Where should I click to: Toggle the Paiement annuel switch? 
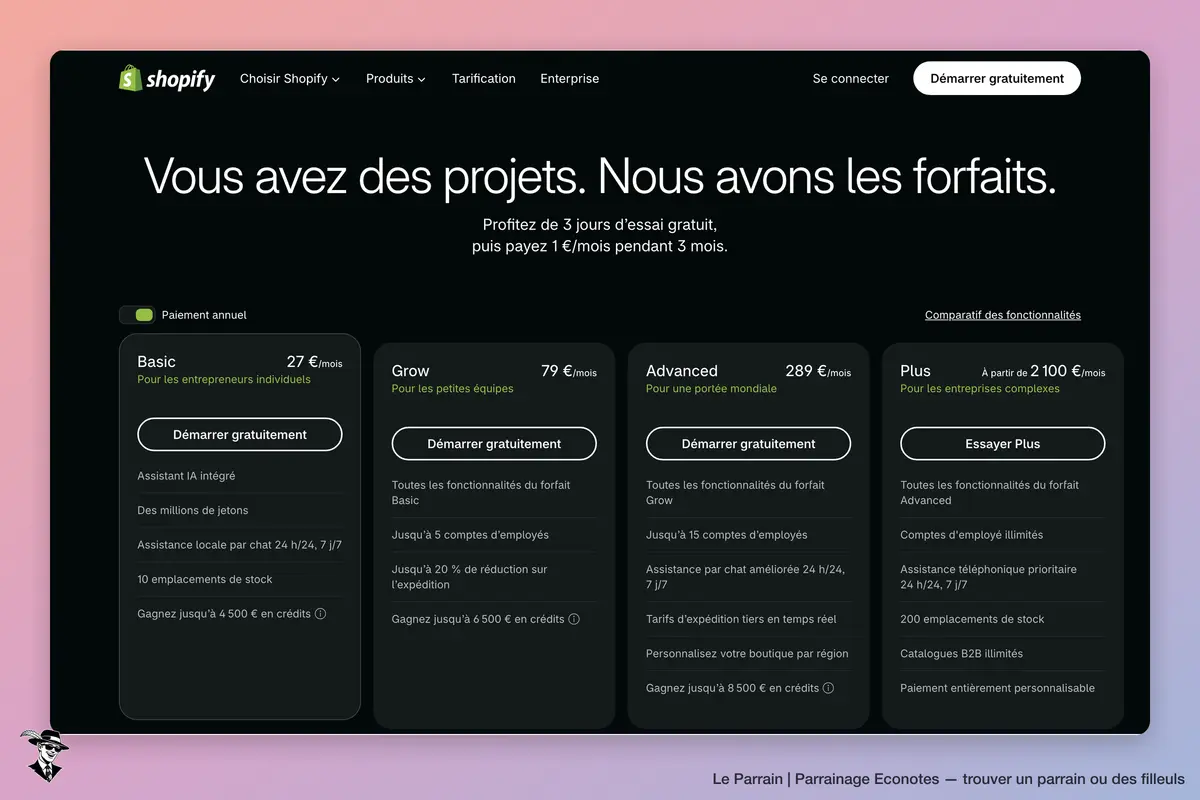[x=137, y=315]
